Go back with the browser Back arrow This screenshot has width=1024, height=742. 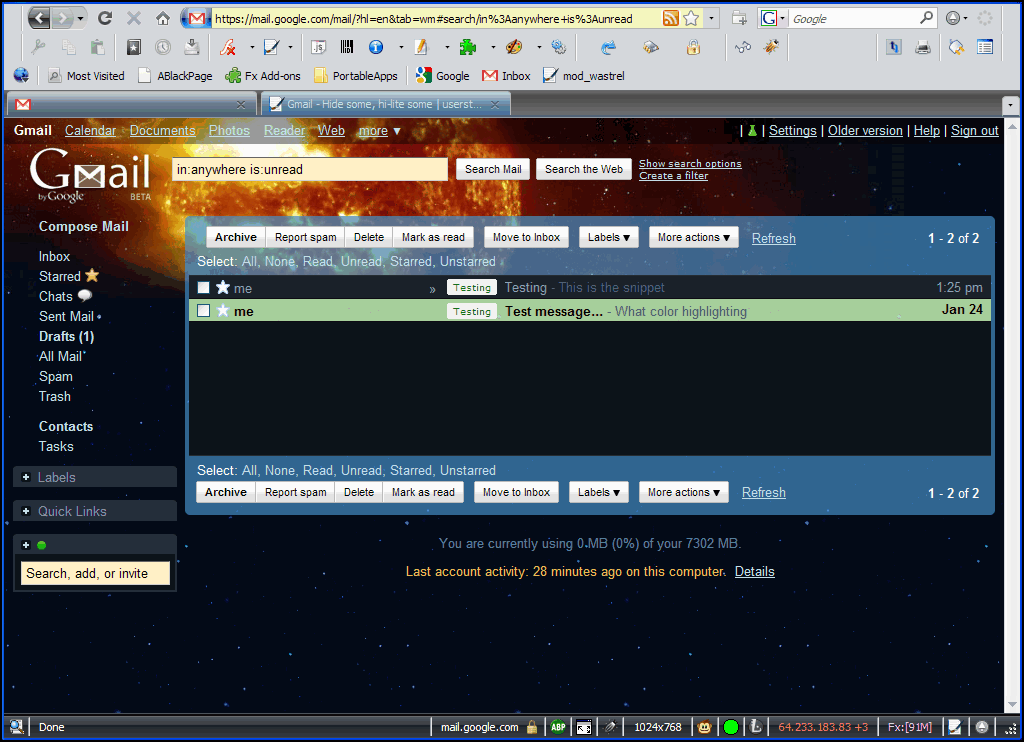point(39,18)
